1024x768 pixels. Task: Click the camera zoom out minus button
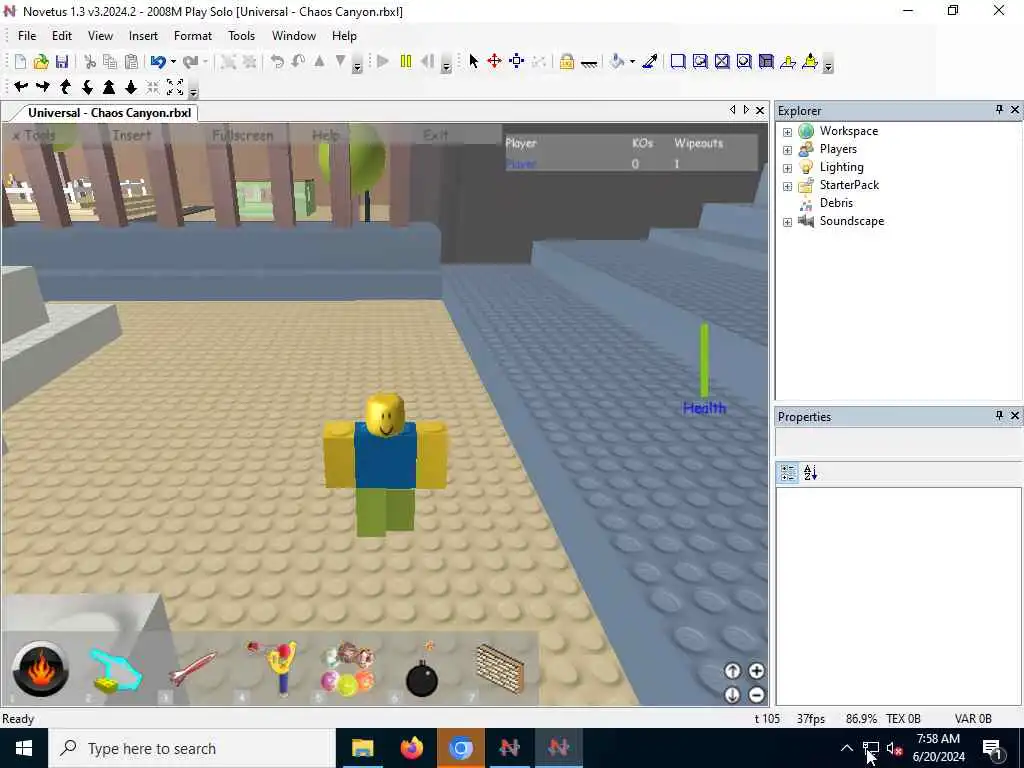tap(756, 695)
